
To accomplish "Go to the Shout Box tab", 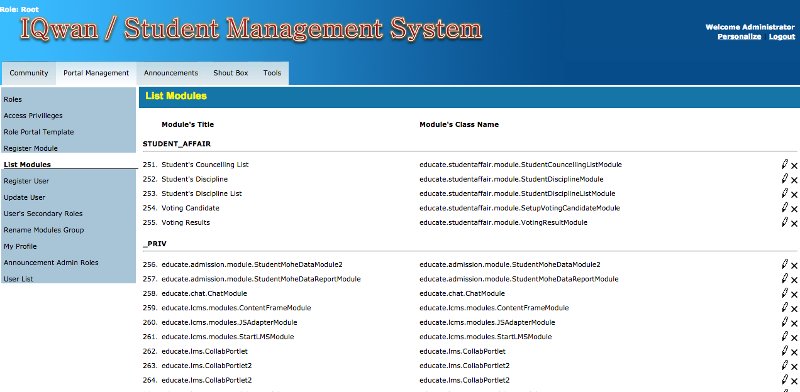I will [231, 73].
